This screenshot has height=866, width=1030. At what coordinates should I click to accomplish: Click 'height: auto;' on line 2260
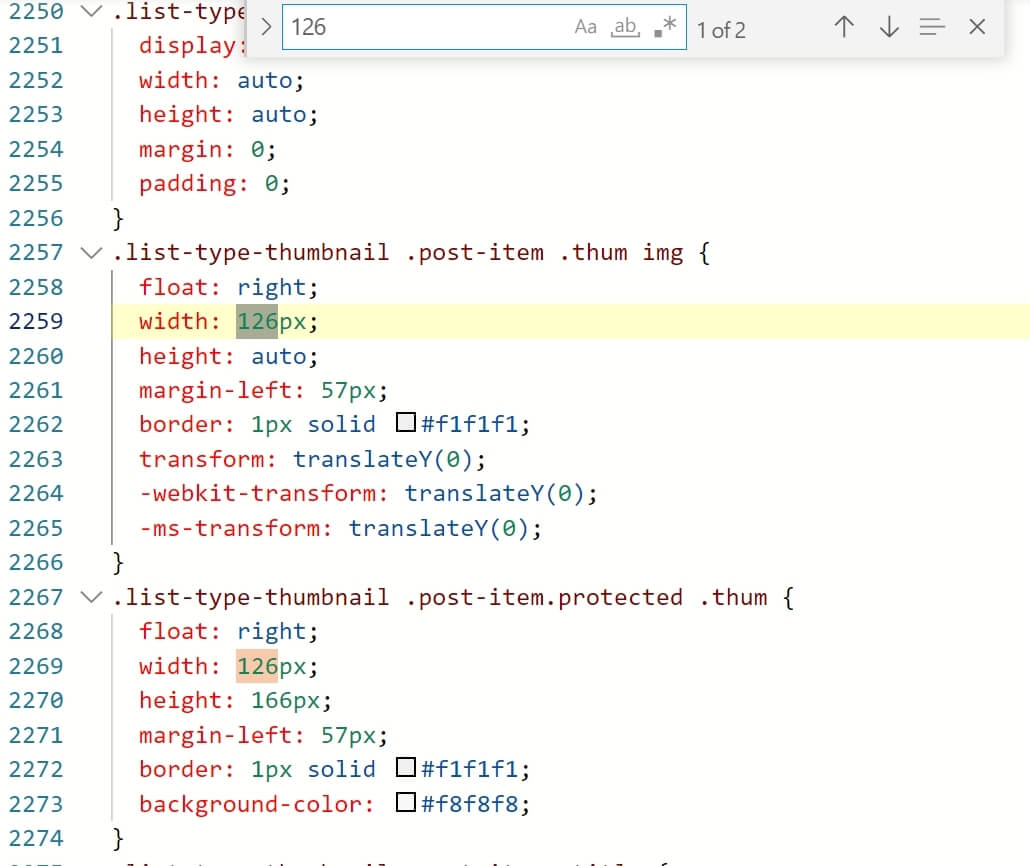pyautogui.click(x=228, y=356)
